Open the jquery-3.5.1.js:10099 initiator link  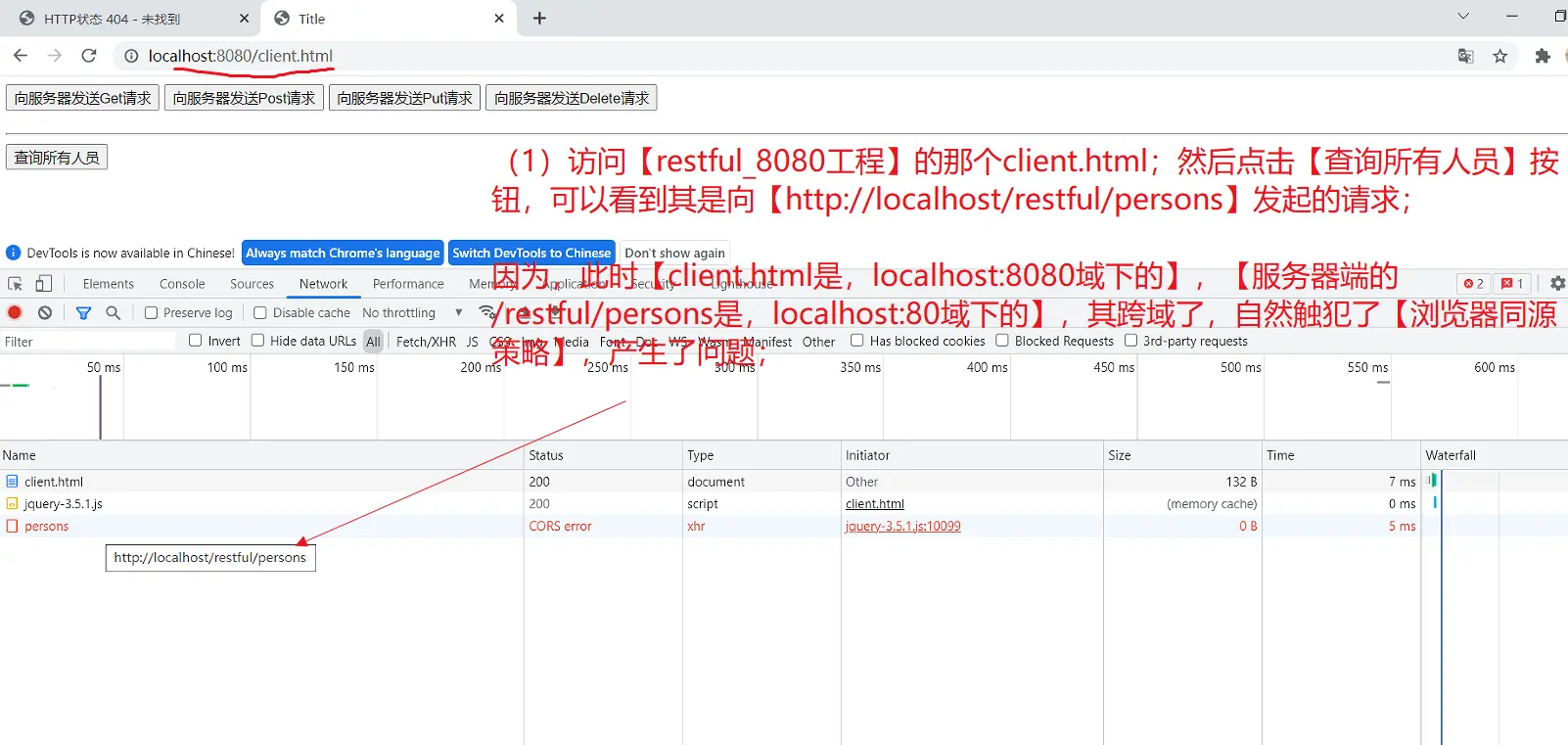[902, 527]
